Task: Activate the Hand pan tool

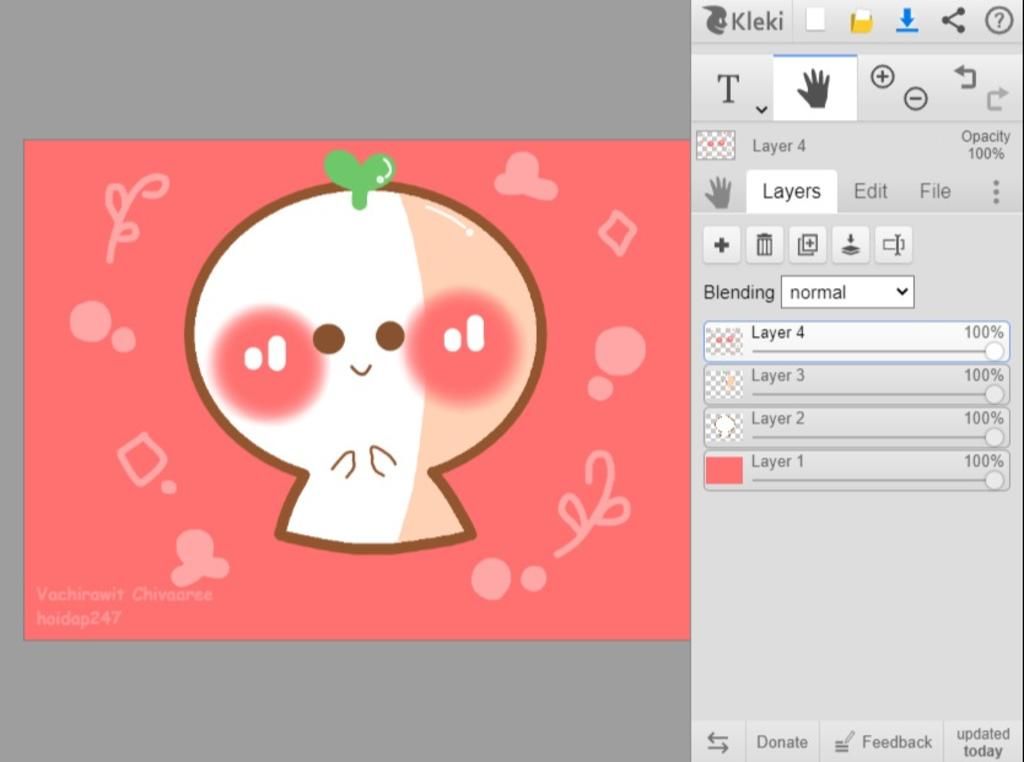Action: click(x=814, y=88)
